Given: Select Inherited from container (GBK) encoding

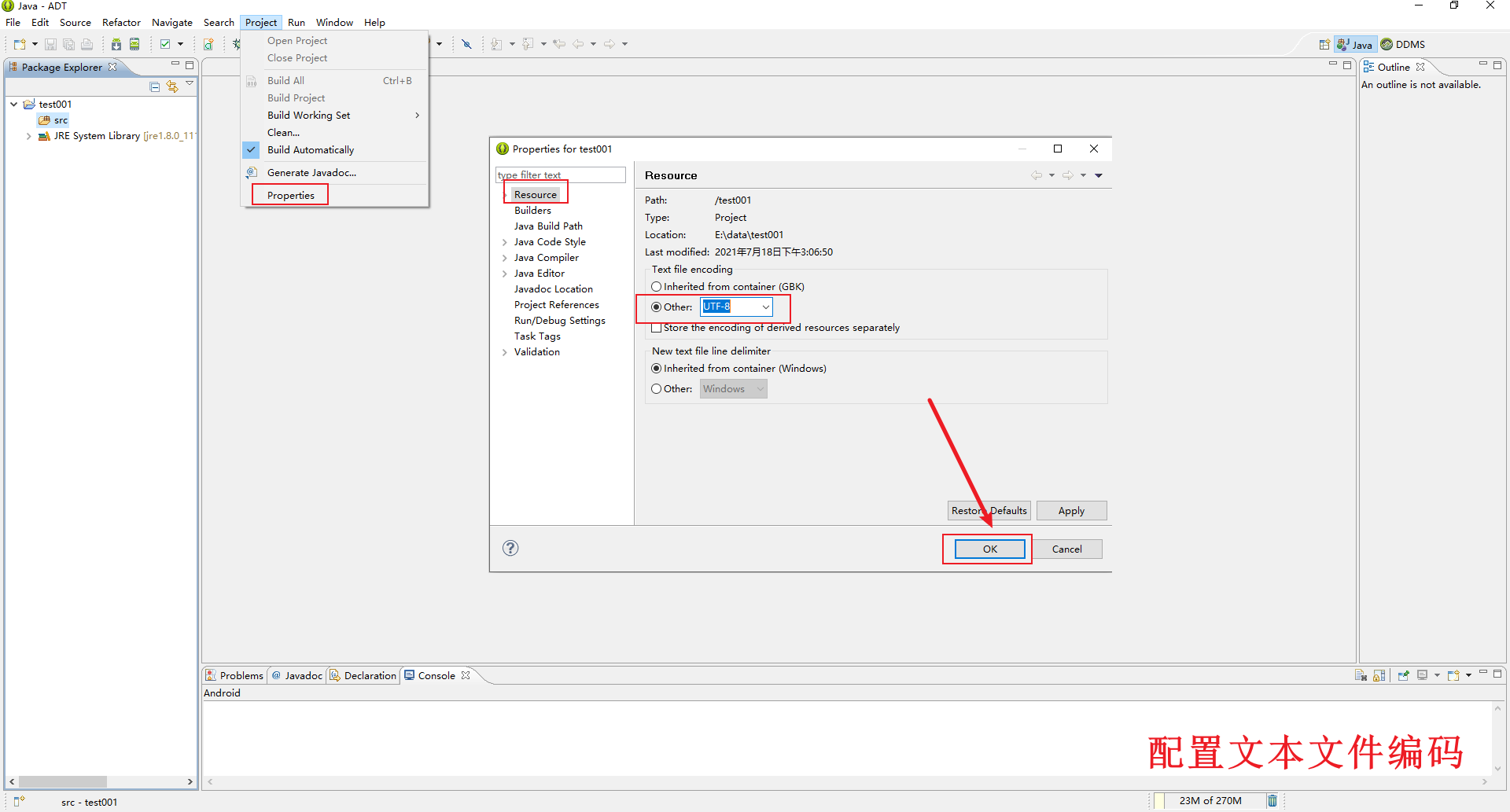Looking at the screenshot, I should [656, 287].
